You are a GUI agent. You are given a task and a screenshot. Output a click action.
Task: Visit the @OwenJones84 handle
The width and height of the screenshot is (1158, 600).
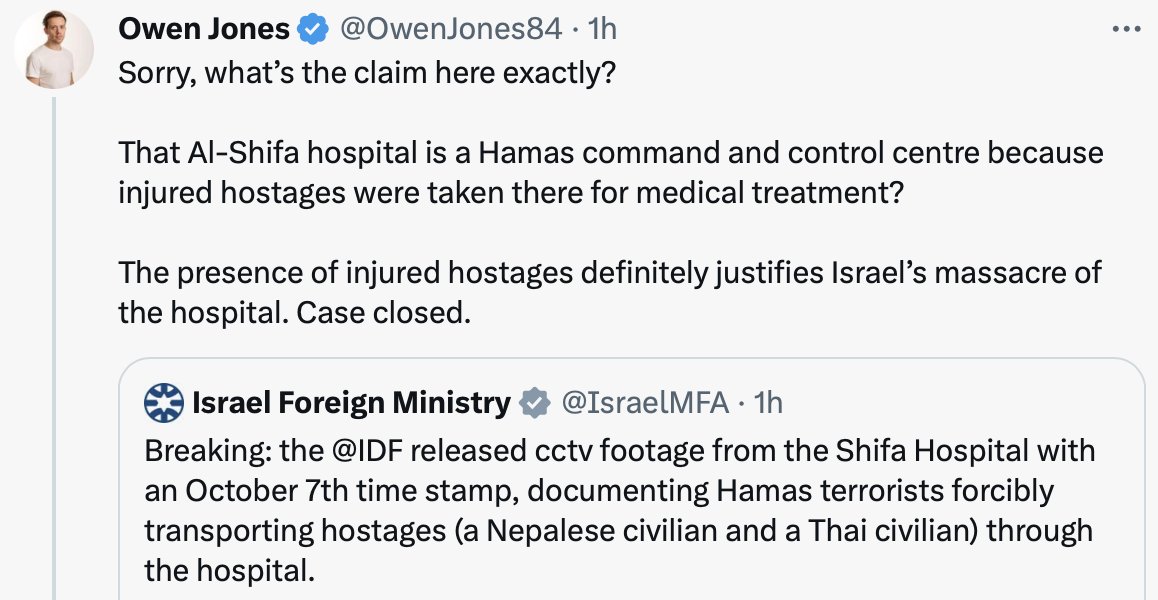click(x=451, y=30)
